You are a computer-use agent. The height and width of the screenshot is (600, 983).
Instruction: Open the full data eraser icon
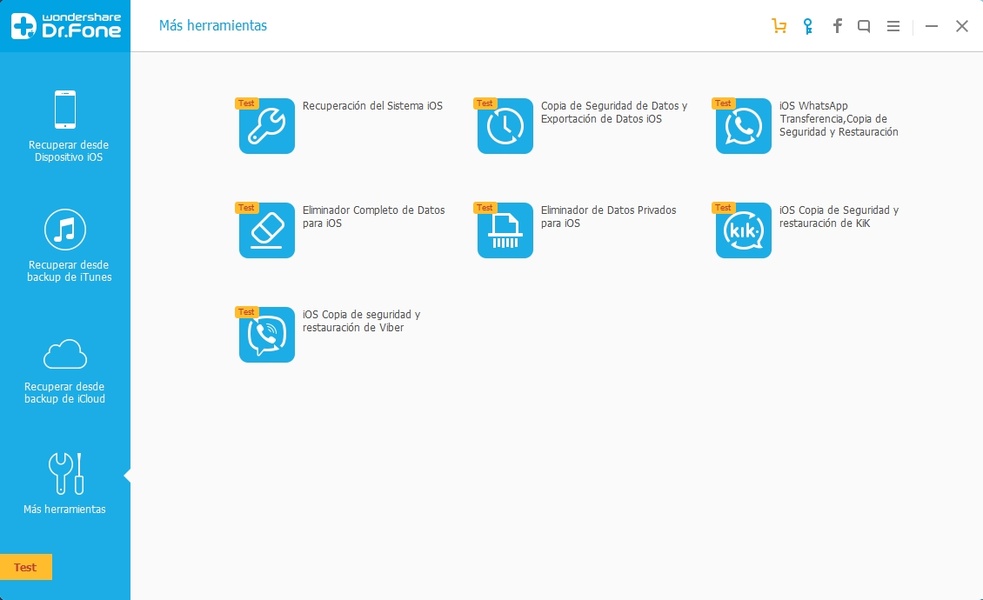click(266, 230)
